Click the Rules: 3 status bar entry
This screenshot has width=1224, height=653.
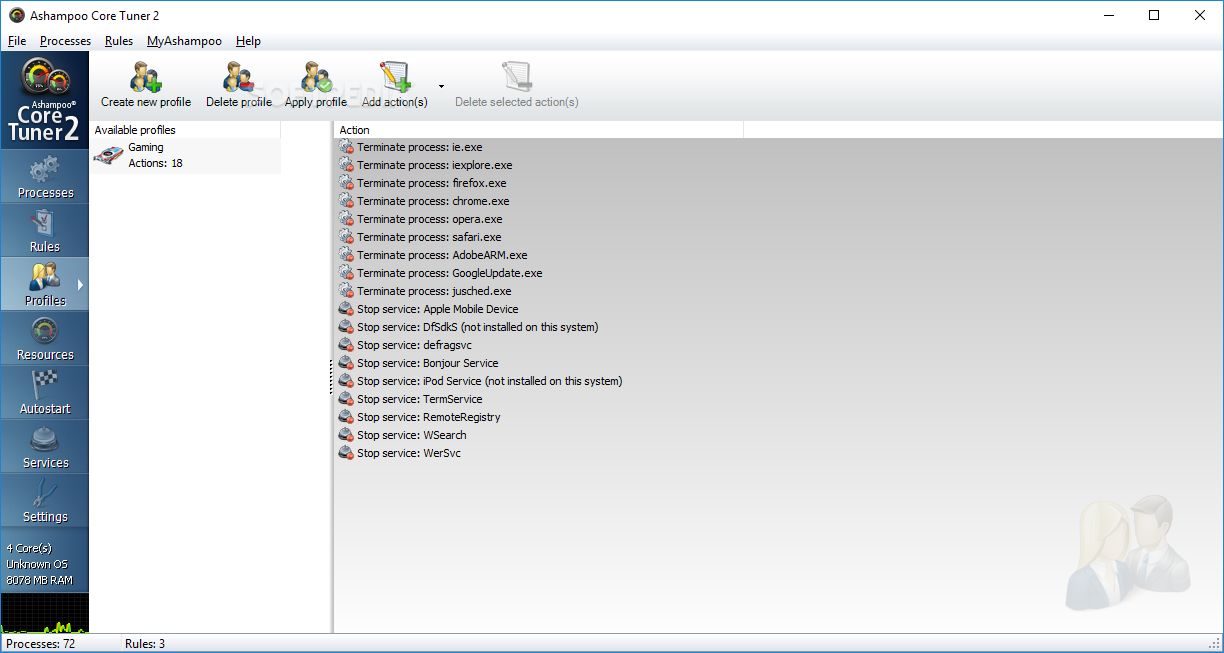[x=145, y=644]
